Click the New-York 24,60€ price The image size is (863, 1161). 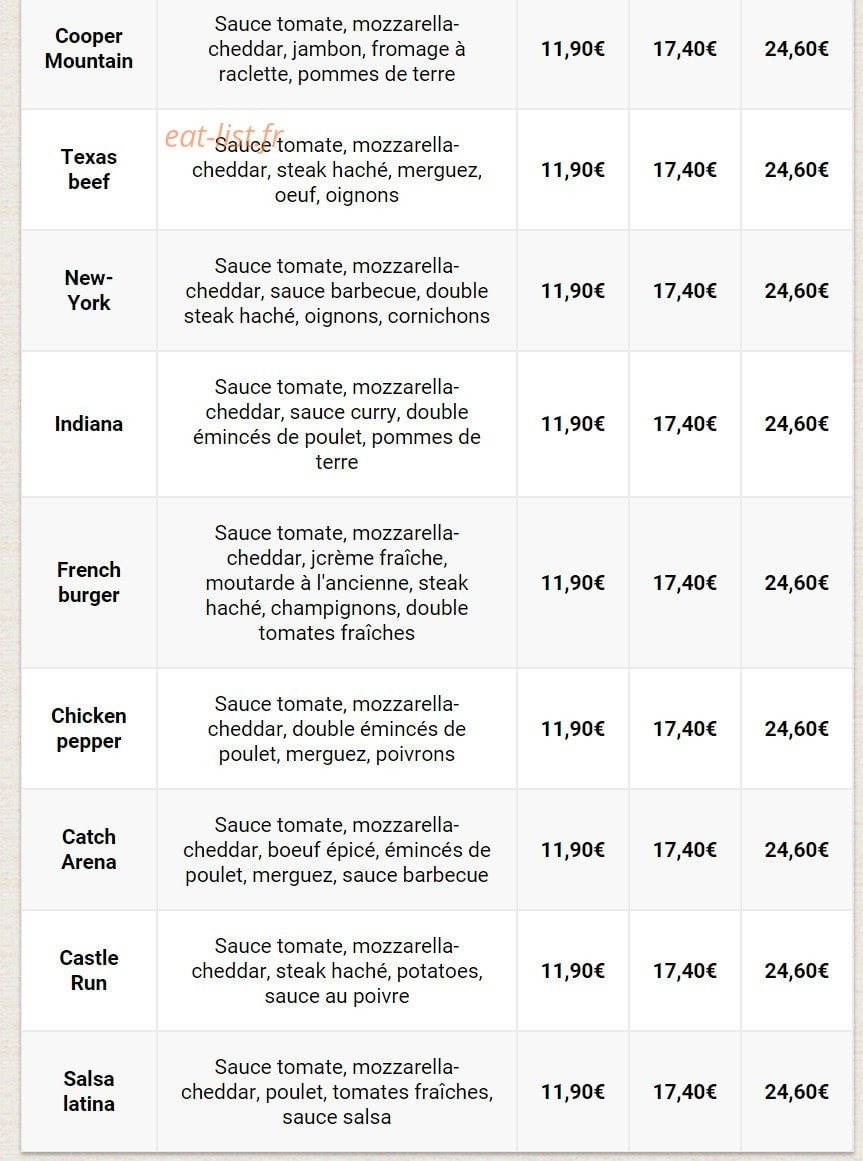tap(796, 290)
